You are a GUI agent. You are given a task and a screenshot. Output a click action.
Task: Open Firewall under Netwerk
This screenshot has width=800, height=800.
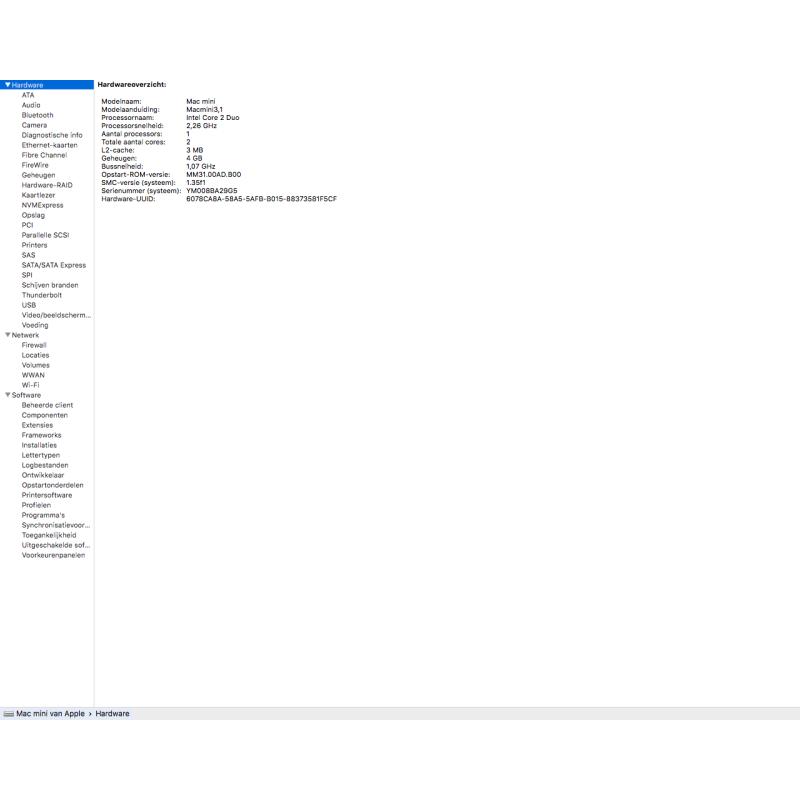34,345
